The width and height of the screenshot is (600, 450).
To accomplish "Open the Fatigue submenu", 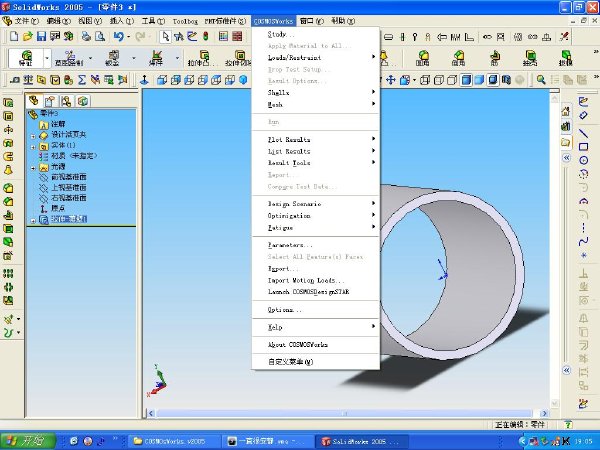I will pyautogui.click(x=316, y=228).
